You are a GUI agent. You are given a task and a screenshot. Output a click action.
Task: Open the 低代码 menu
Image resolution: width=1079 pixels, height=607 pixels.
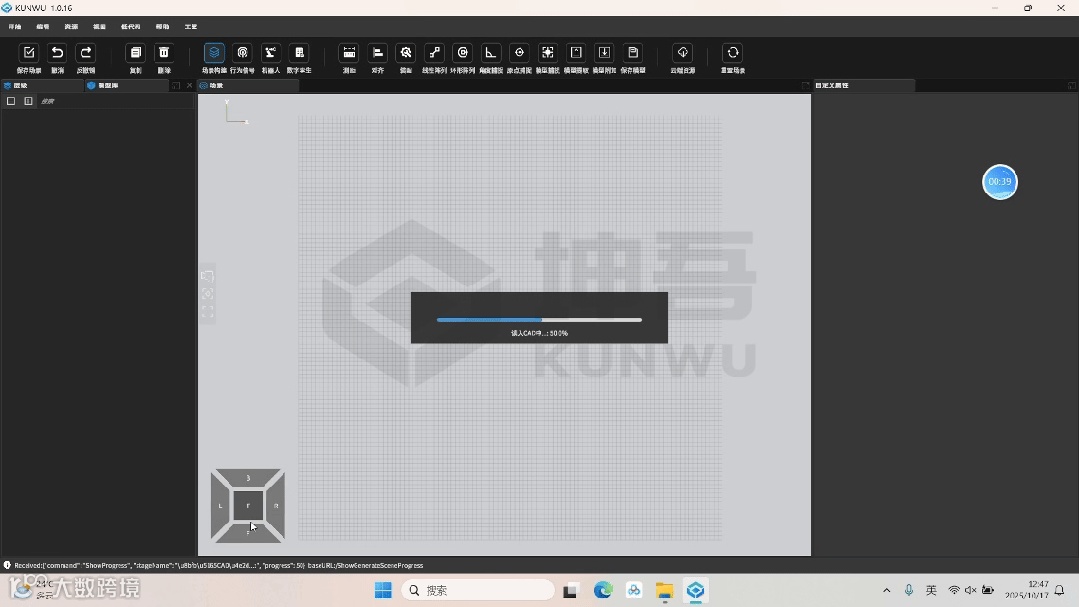[130, 27]
